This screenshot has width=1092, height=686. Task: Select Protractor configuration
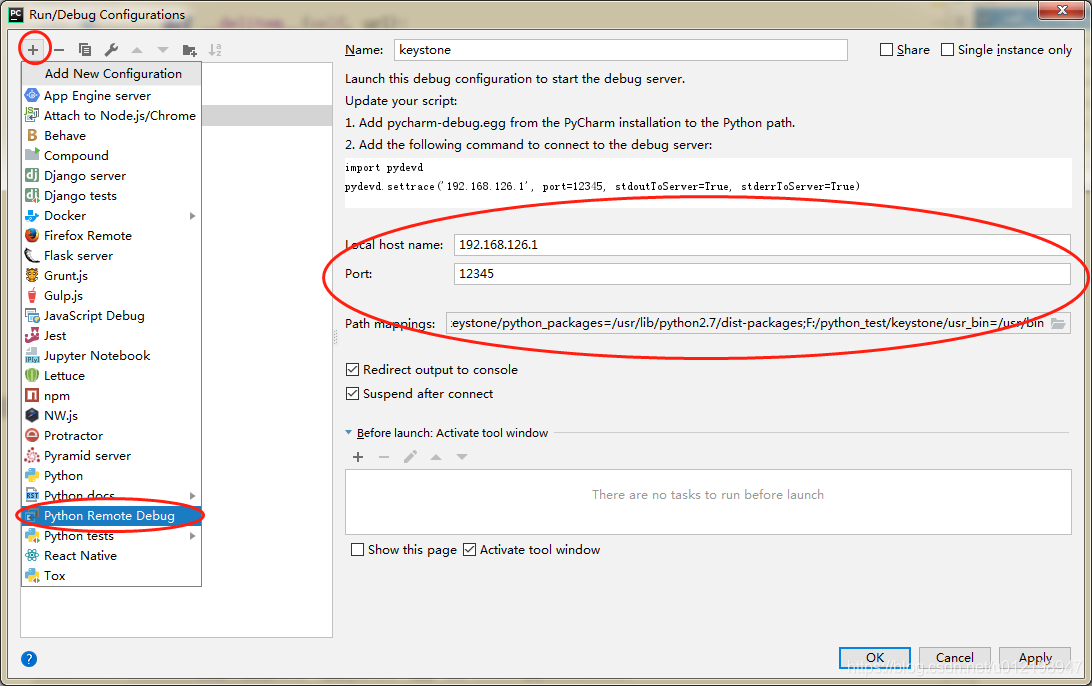point(111,436)
